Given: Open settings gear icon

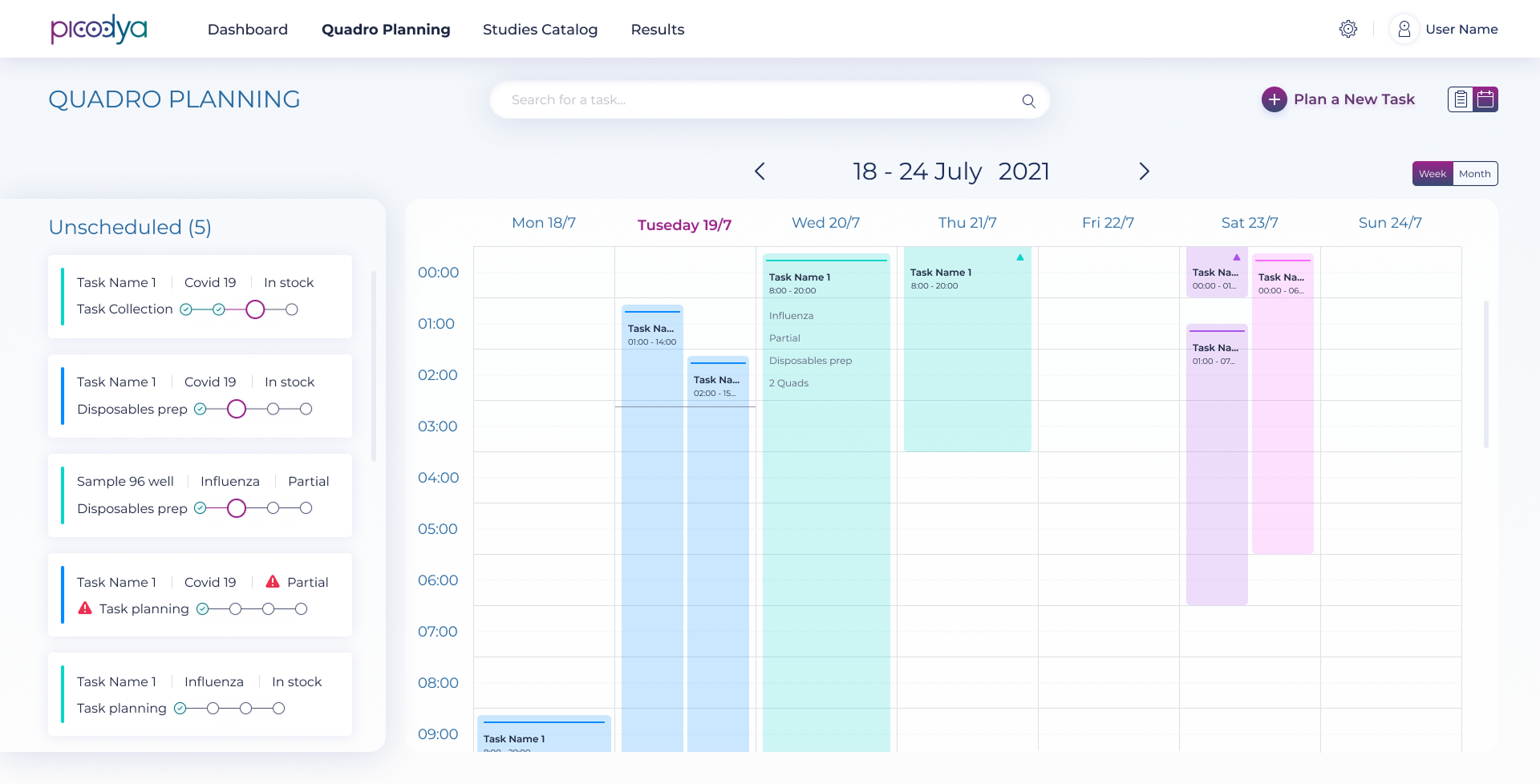Looking at the screenshot, I should [x=1347, y=29].
